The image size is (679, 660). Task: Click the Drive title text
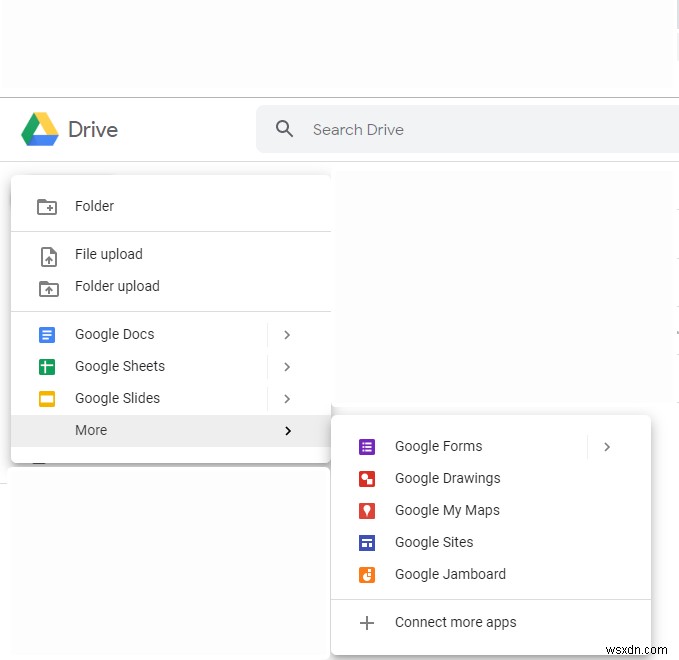[x=93, y=129]
